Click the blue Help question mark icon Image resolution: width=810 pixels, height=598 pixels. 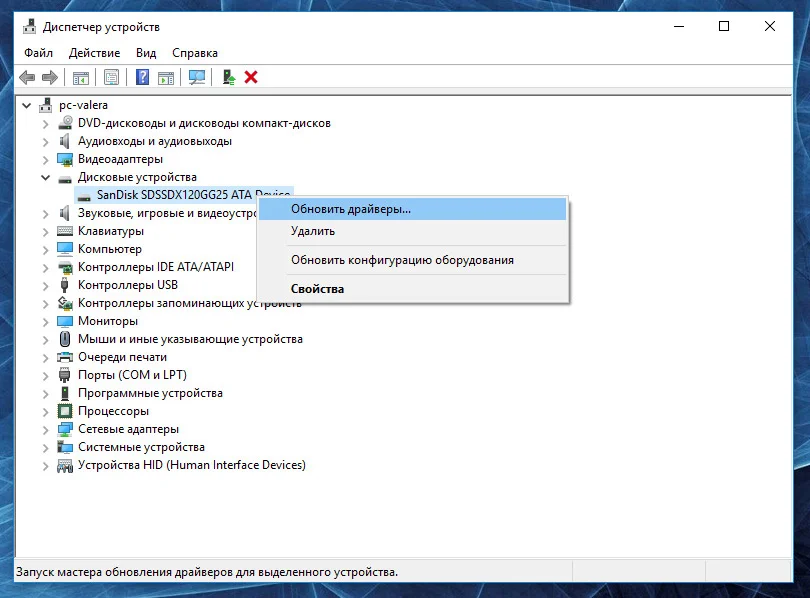143,77
